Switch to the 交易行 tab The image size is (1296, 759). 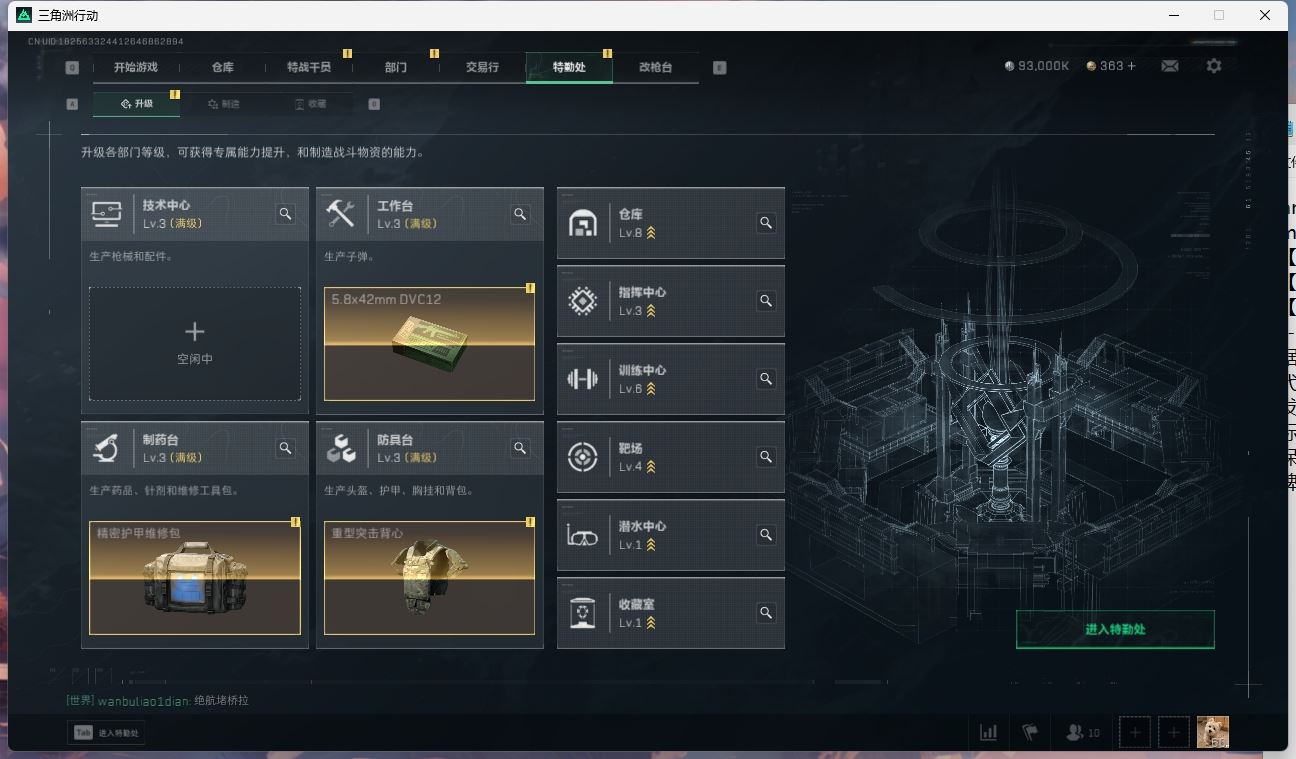point(482,67)
